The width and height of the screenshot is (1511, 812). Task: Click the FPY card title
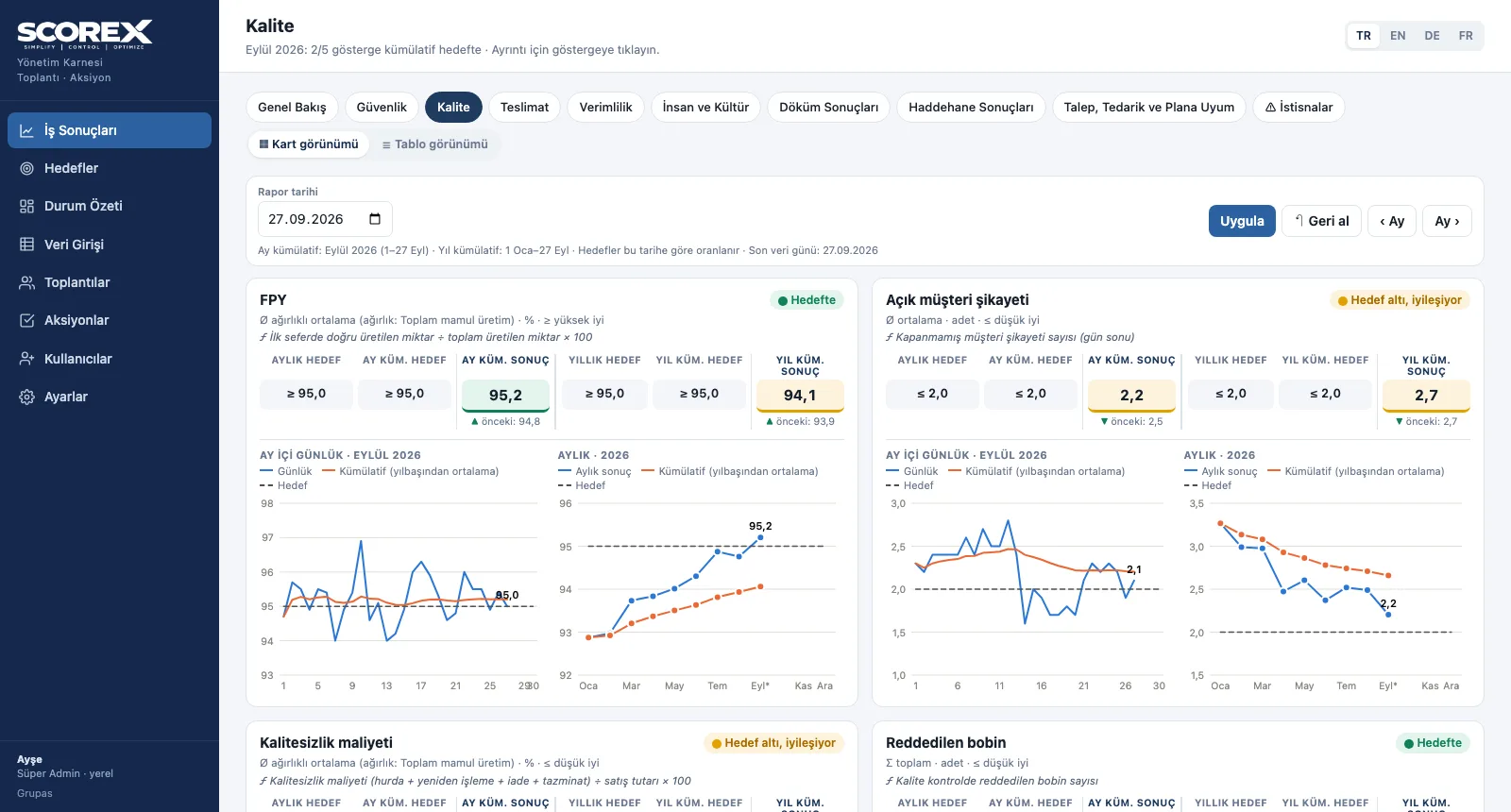(273, 300)
